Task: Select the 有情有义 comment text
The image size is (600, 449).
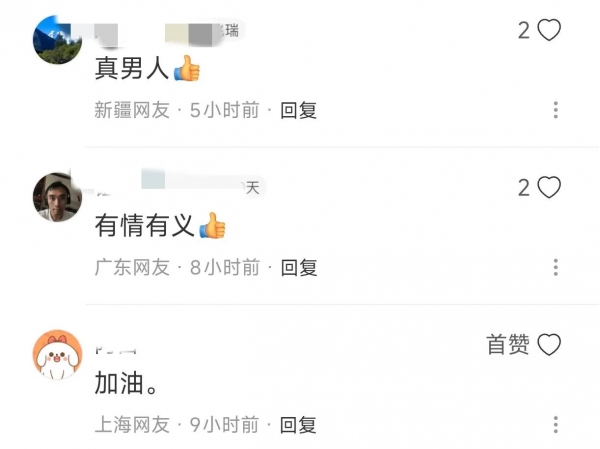Action: coord(160,225)
